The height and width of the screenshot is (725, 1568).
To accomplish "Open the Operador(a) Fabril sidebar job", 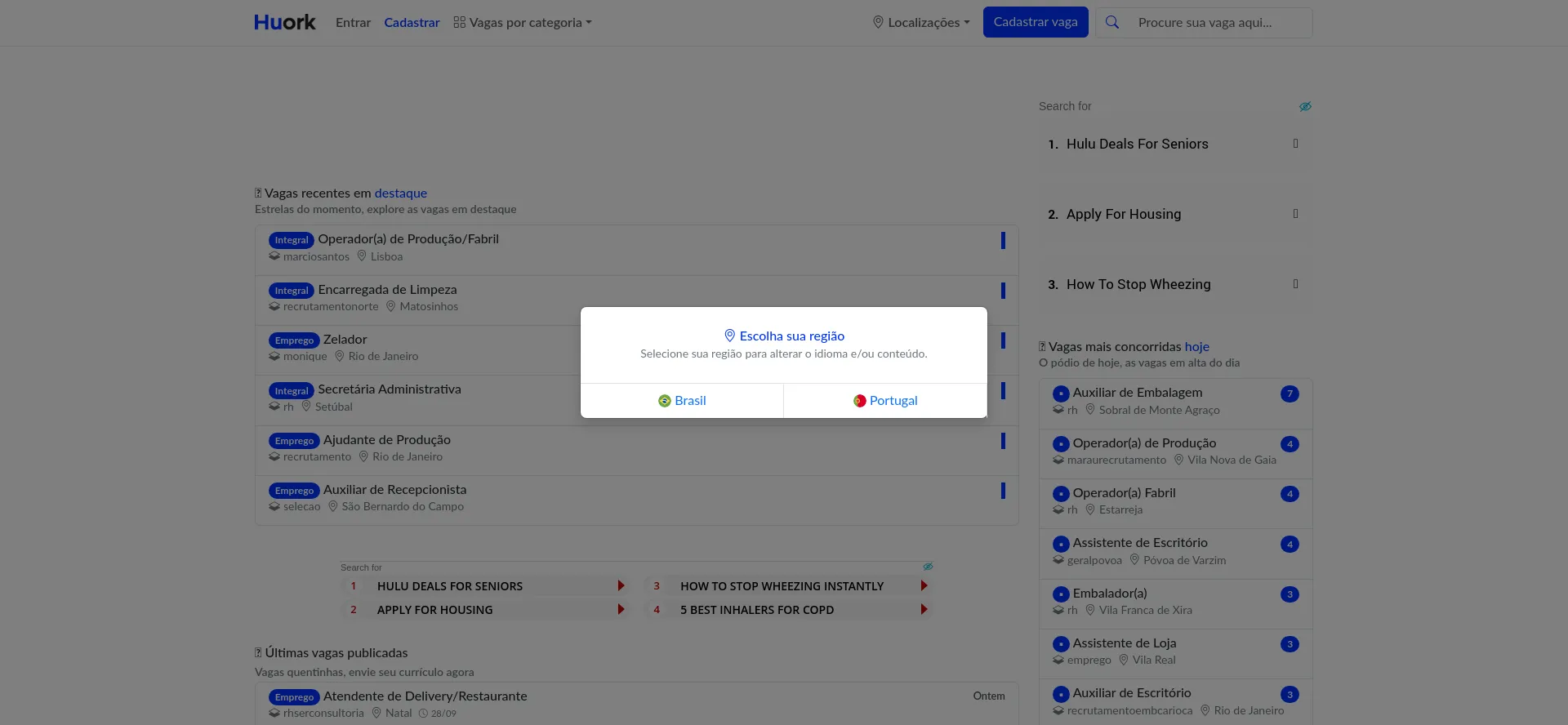I will click(x=1125, y=493).
